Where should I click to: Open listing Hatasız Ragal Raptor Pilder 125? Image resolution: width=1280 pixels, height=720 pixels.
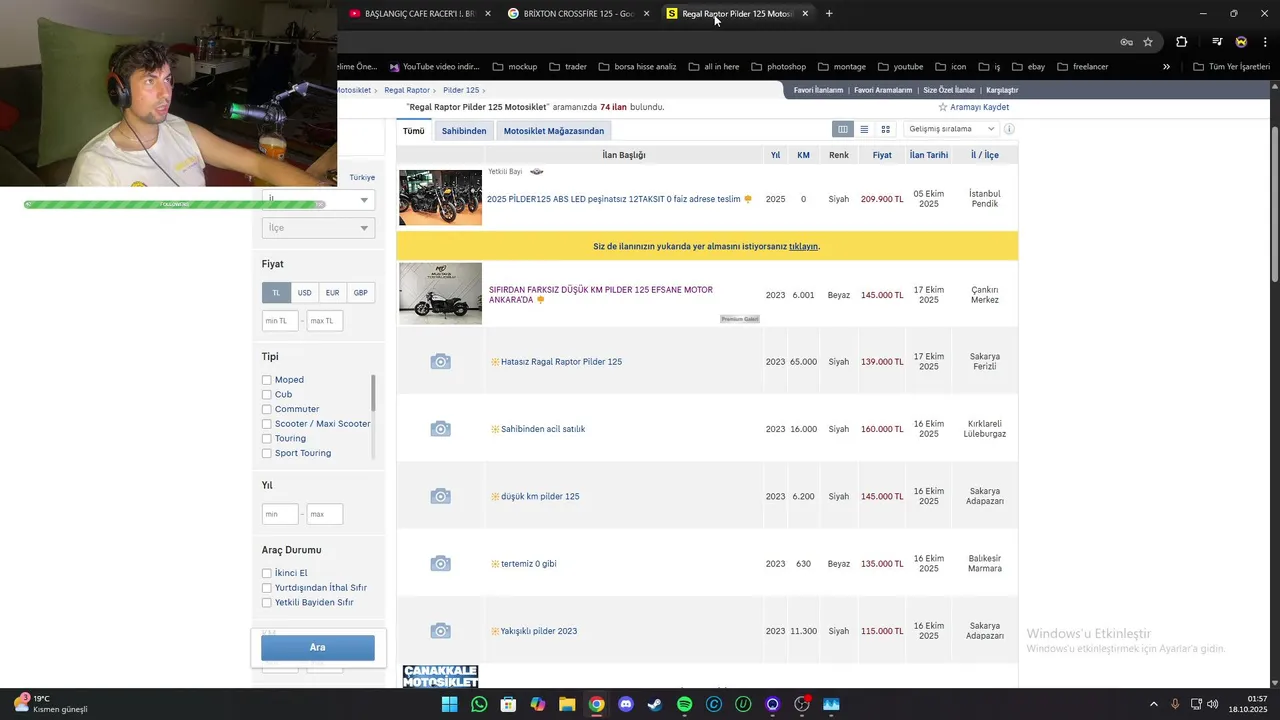click(561, 362)
